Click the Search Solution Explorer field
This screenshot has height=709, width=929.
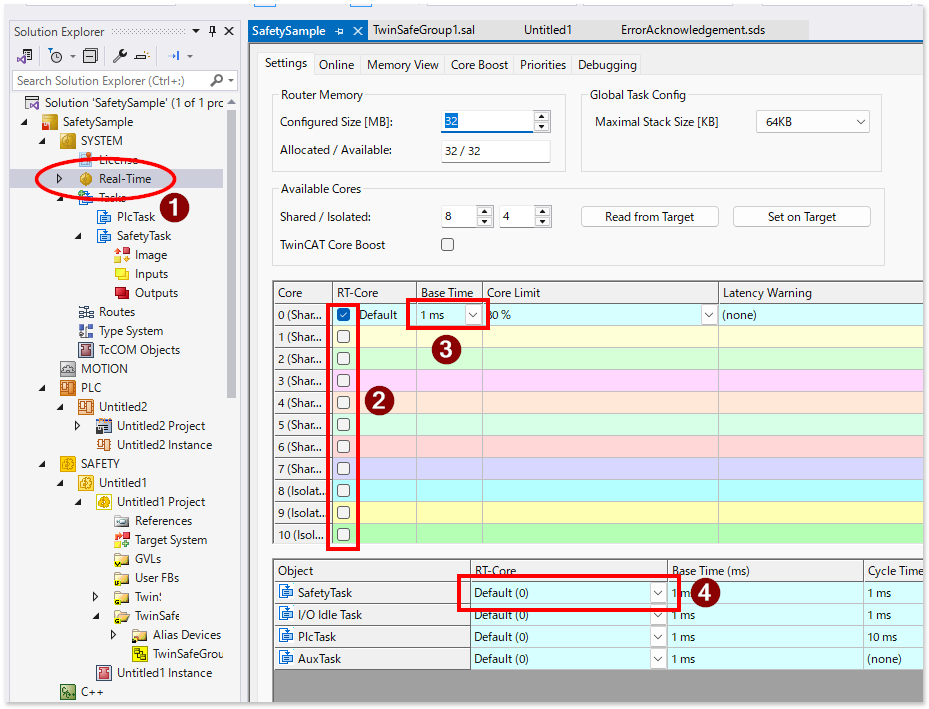110,81
